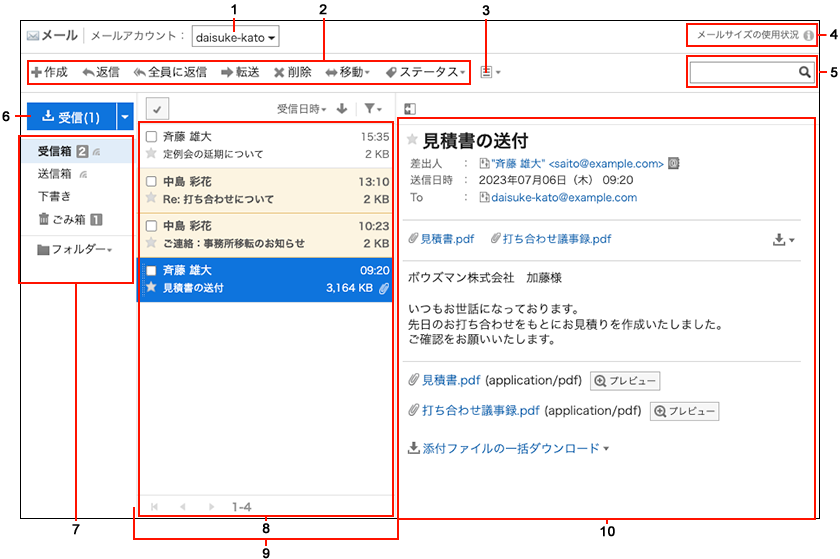Open 打ち合わせ議事録.pdf in the header attachments
This screenshot has width=840, height=559.
(557, 239)
